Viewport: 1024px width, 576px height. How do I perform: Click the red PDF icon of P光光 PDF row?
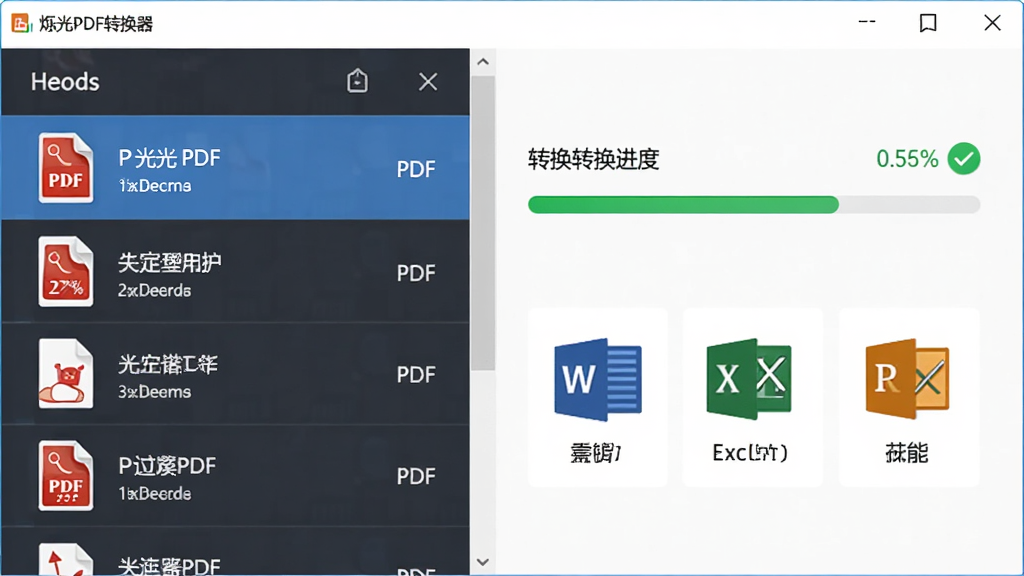[65, 168]
